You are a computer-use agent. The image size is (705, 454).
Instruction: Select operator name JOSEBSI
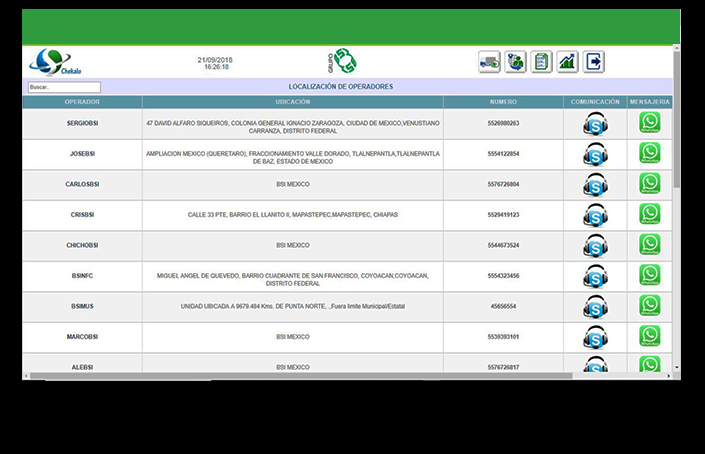[82, 154]
